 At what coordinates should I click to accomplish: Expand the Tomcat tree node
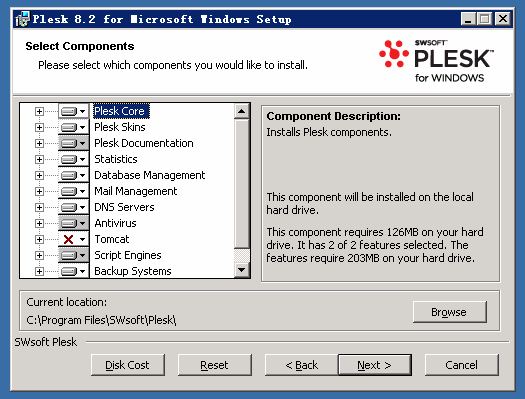pos(39,239)
